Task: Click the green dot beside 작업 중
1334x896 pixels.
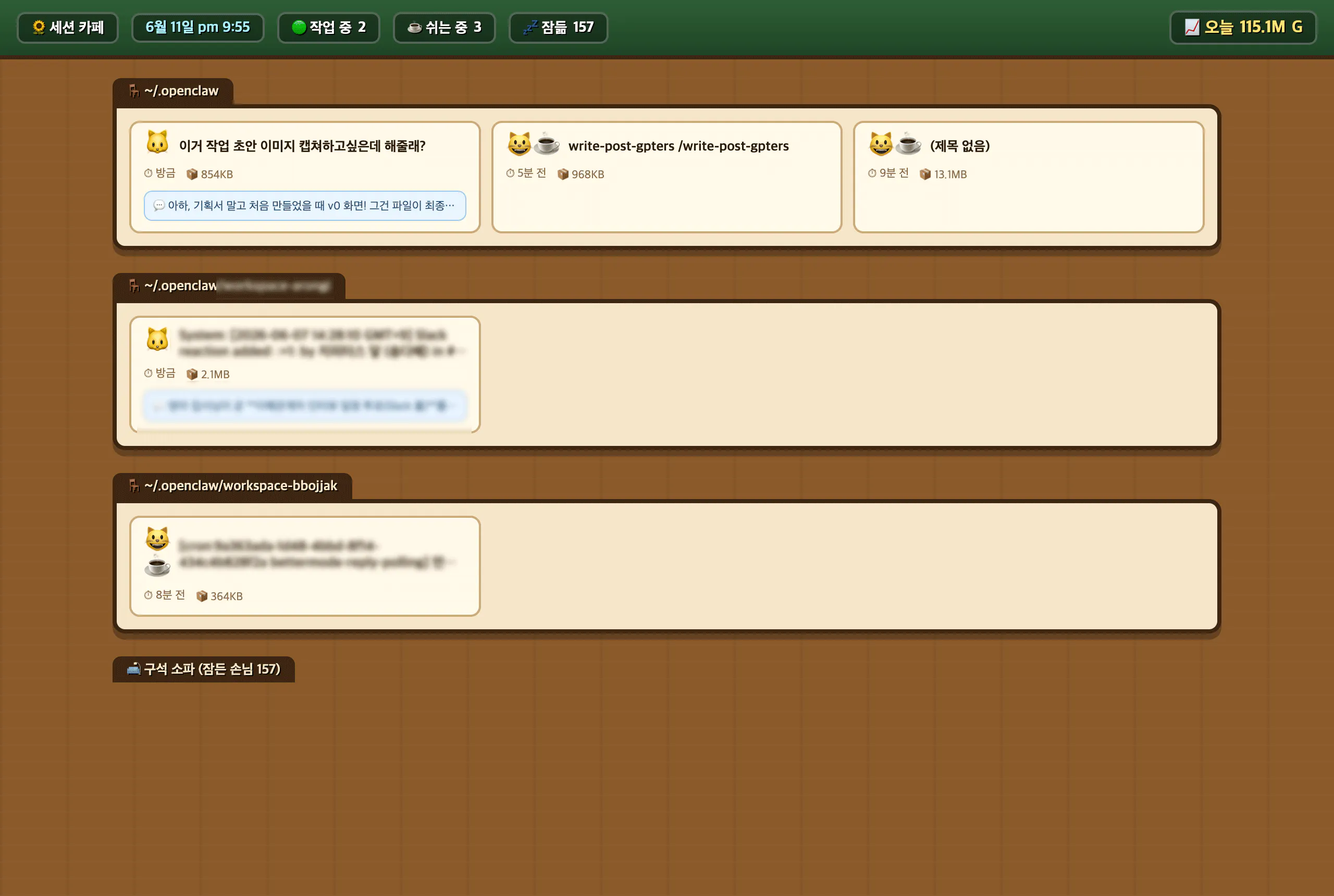Action: 299,27
